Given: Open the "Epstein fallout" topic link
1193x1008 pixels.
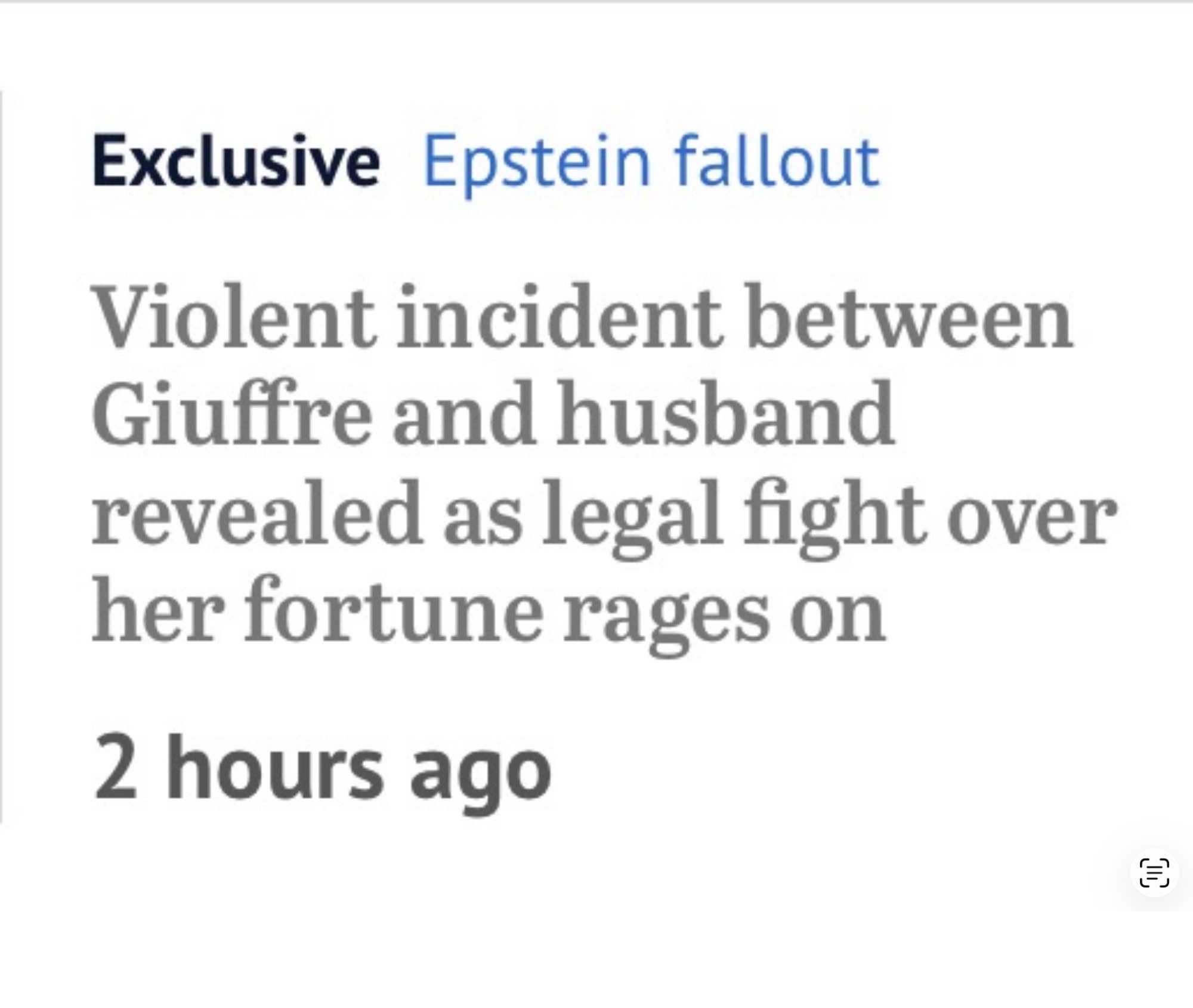Looking at the screenshot, I should tap(651, 162).
